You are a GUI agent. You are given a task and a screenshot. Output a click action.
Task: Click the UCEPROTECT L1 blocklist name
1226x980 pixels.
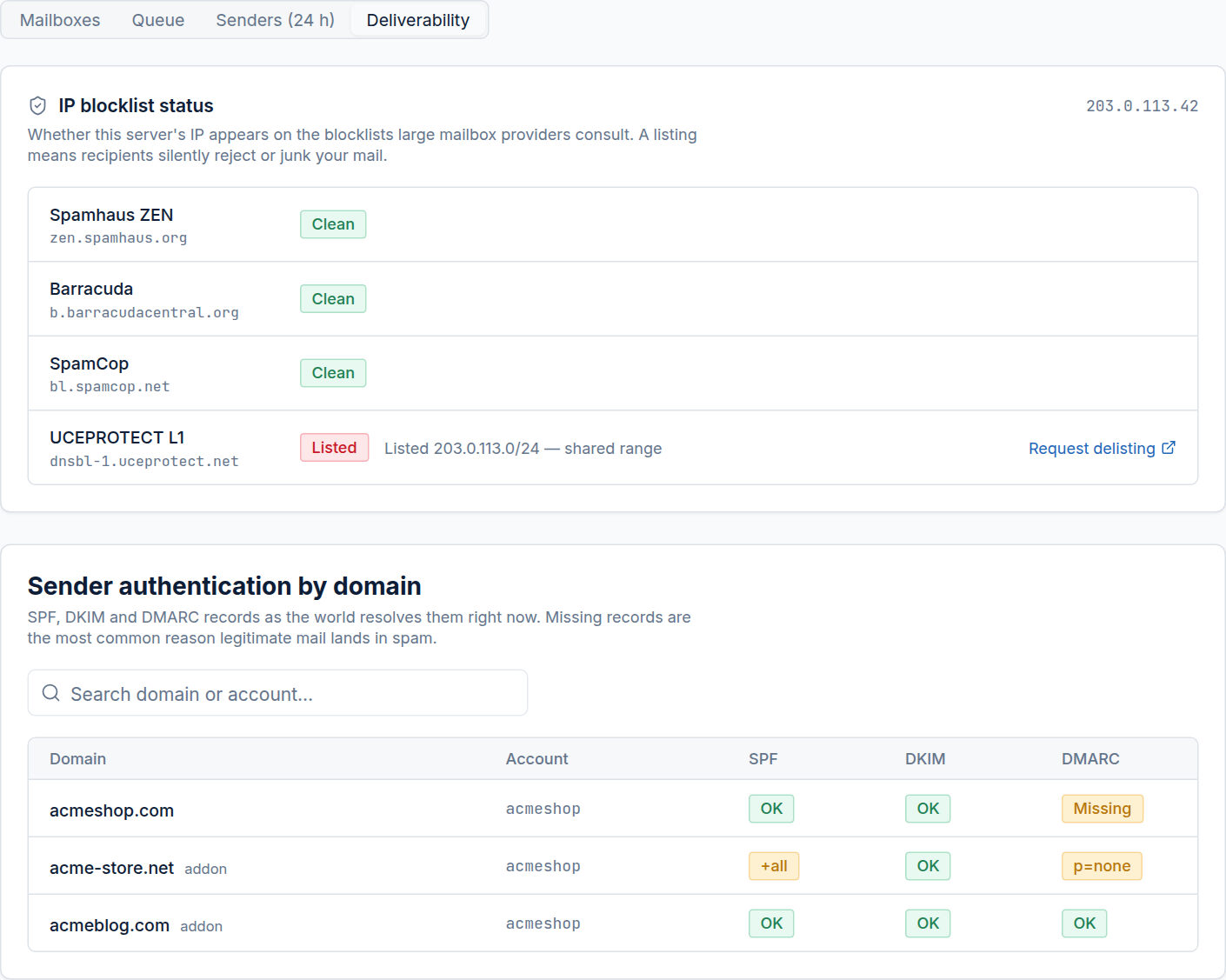click(x=117, y=437)
